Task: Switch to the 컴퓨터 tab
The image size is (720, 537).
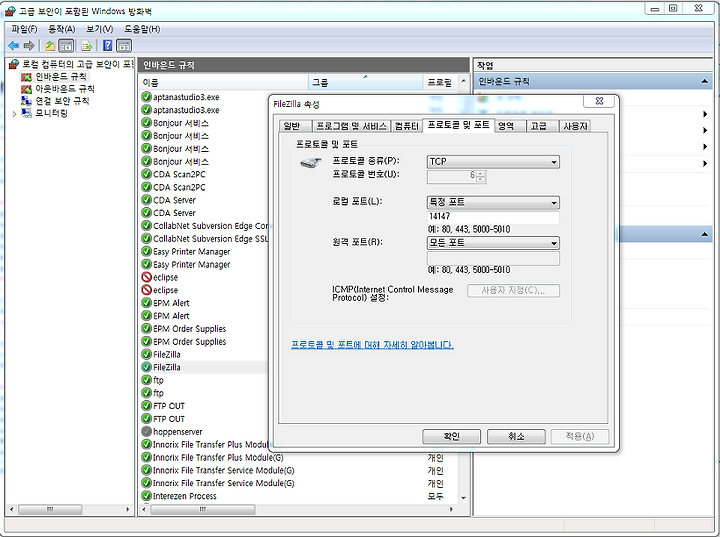Action: [x=406, y=126]
